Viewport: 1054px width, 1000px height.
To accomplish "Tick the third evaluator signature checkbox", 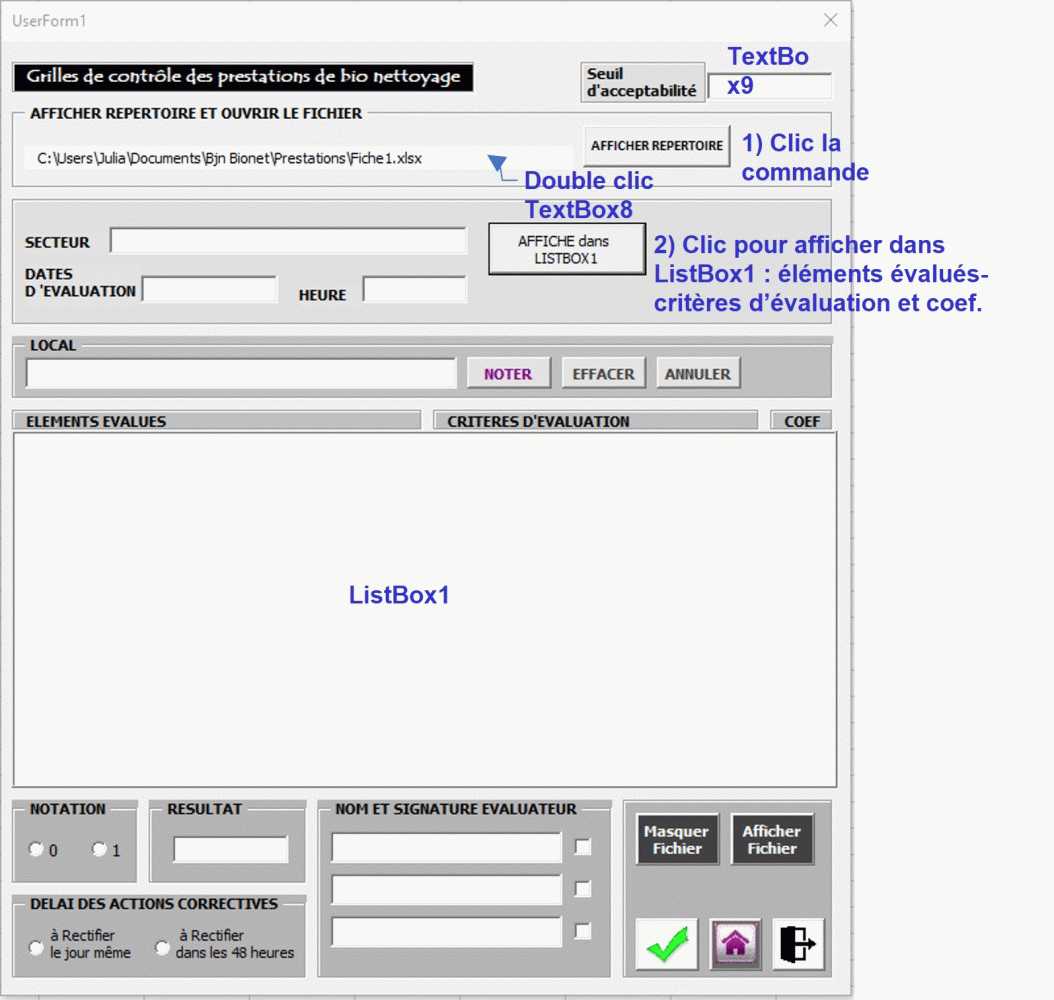I will [x=583, y=931].
